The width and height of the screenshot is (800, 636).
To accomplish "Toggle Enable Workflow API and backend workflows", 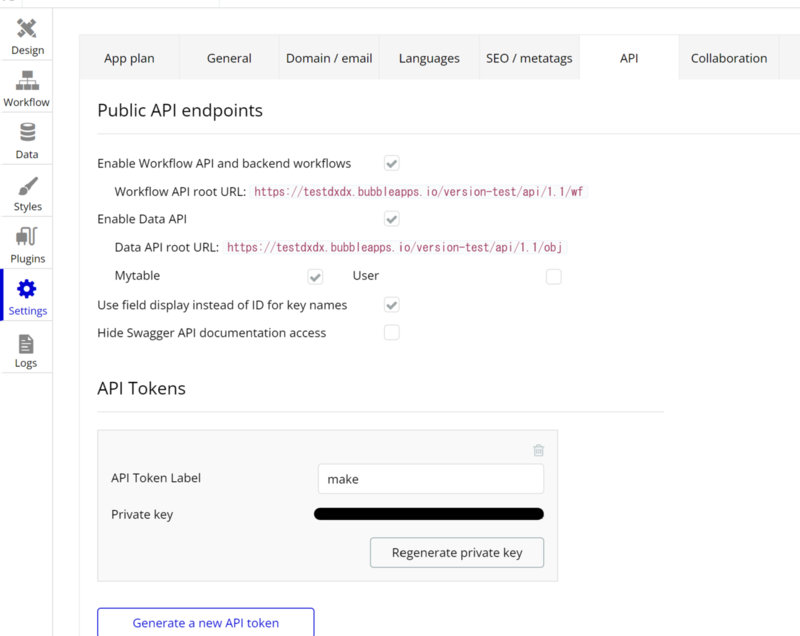I will pos(391,163).
